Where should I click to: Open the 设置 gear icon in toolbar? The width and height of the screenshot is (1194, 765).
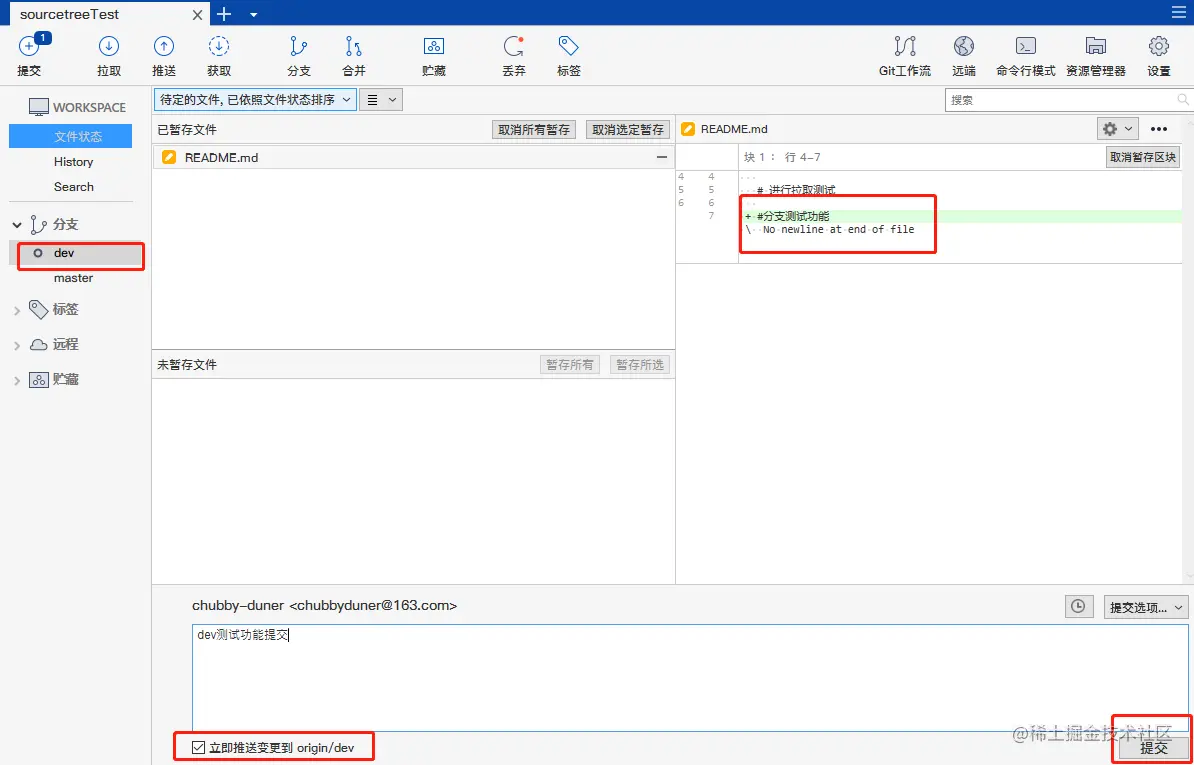[1159, 47]
